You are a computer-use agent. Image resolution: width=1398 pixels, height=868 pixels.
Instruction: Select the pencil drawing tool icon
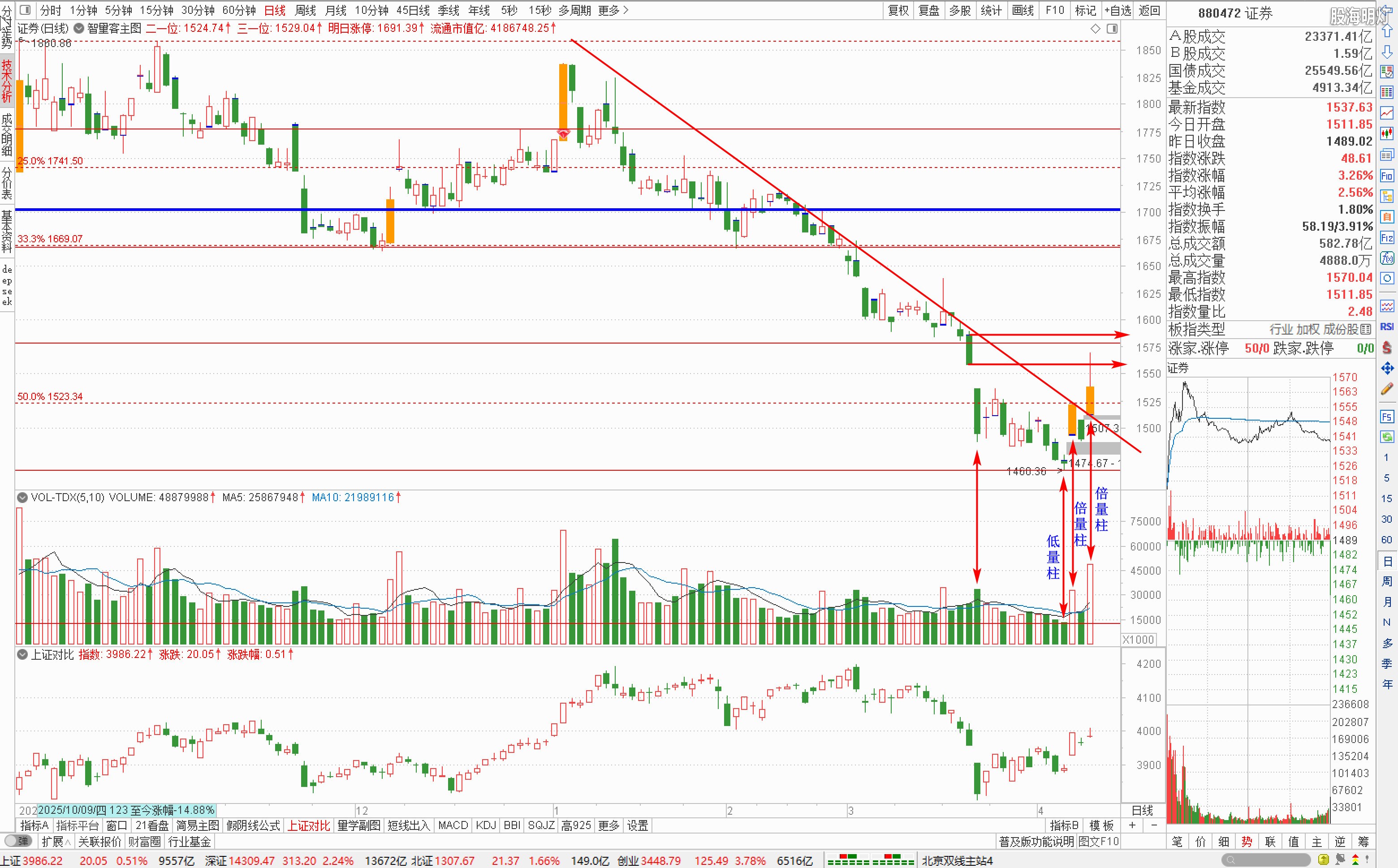[x=1387, y=389]
